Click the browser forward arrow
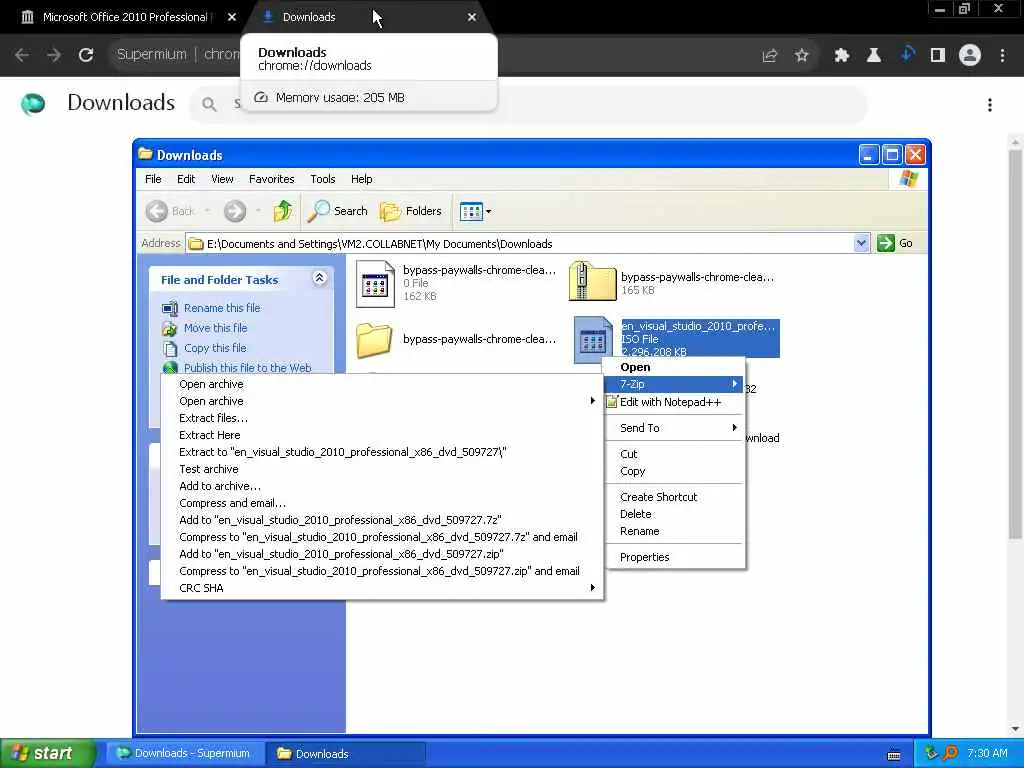This screenshot has height=768, width=1024. tap(54, 55)
